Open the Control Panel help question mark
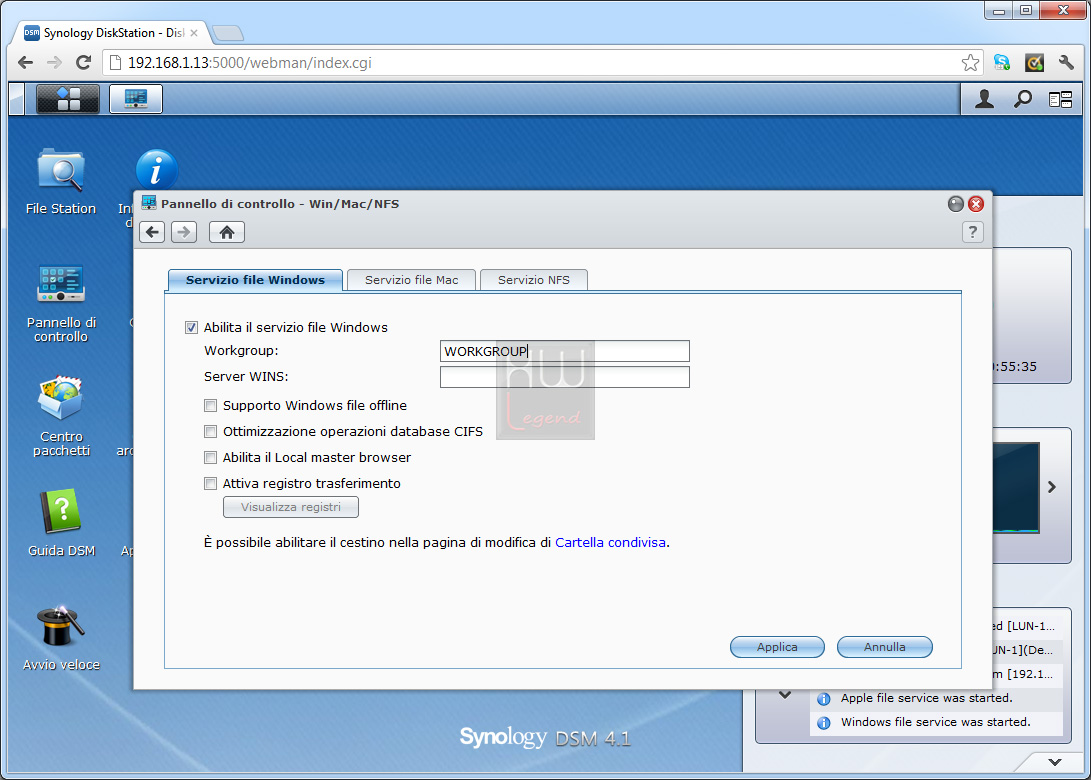The image size is (1091, 780). coord(973,232)
